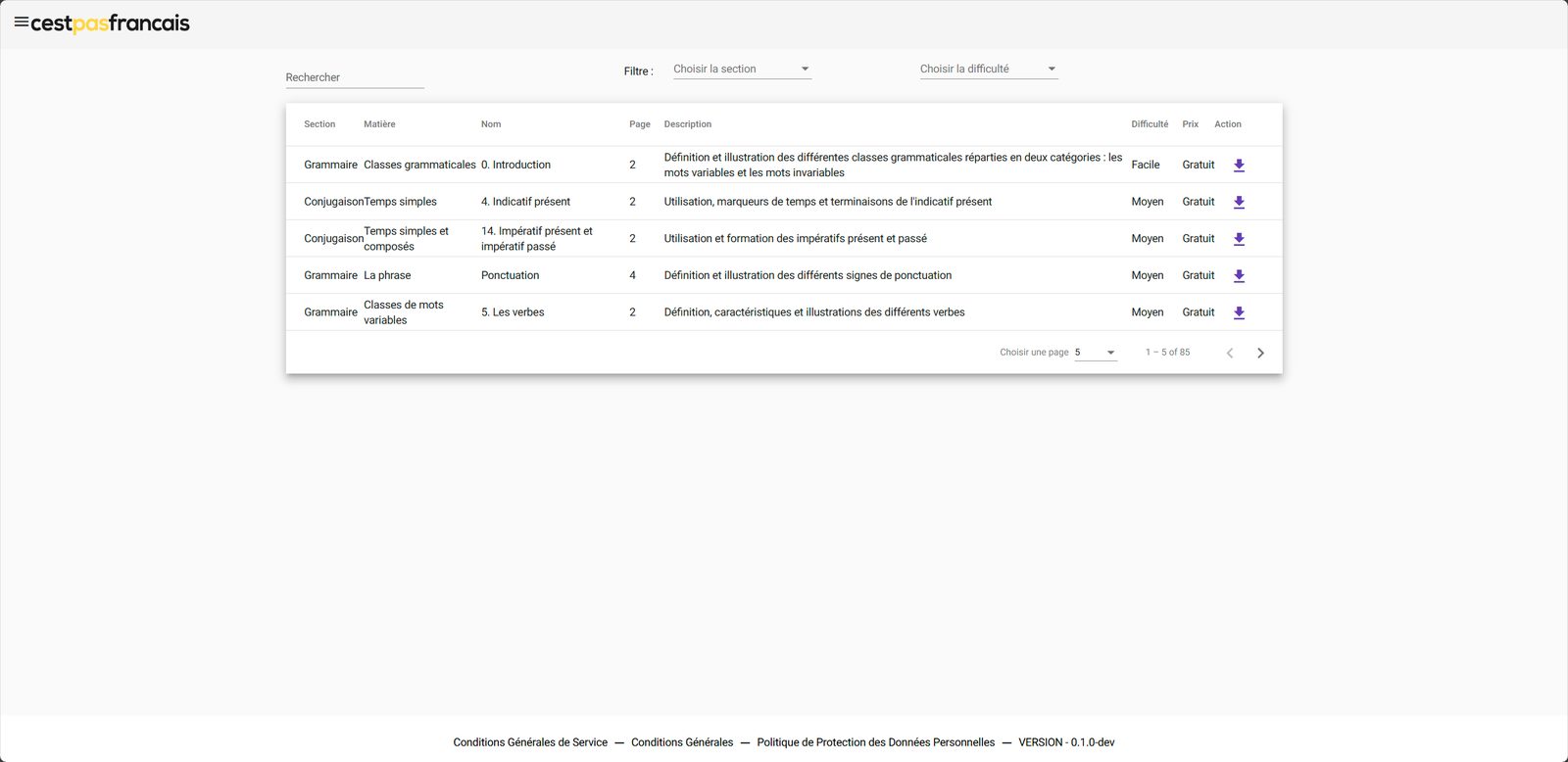Click the 'Classes de mots variables' cell
Image resolution: width=1568 pixels, height=762 pixels.
[x=404, y=312]
